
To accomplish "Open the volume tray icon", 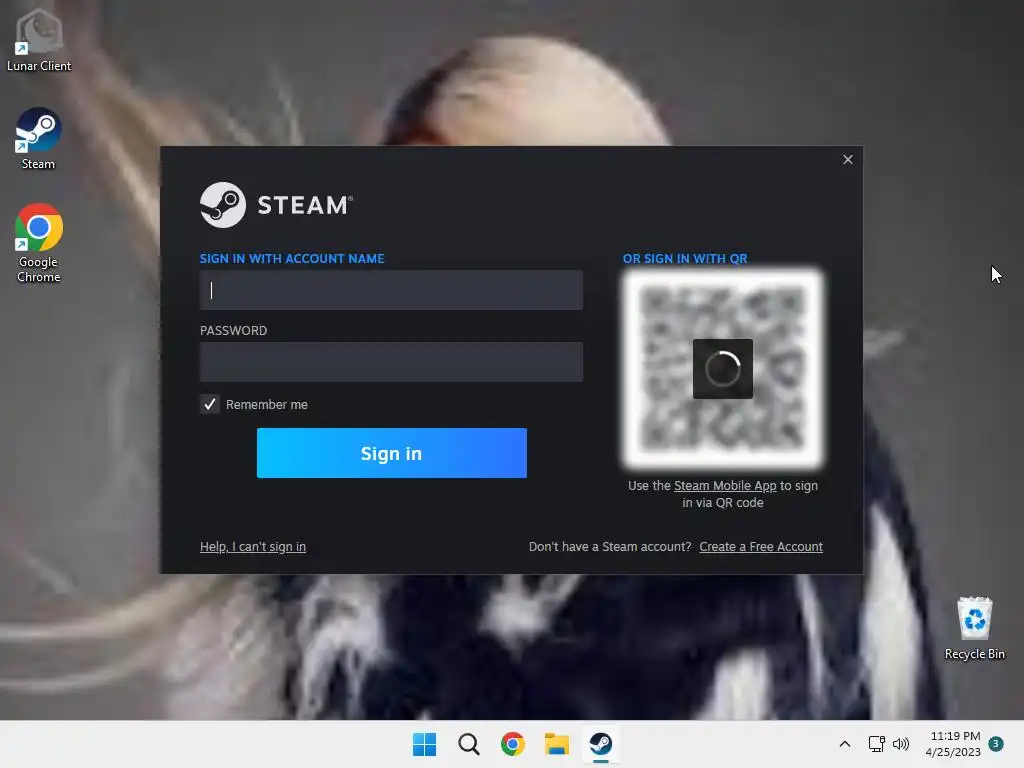I will [x=901, y=744].
